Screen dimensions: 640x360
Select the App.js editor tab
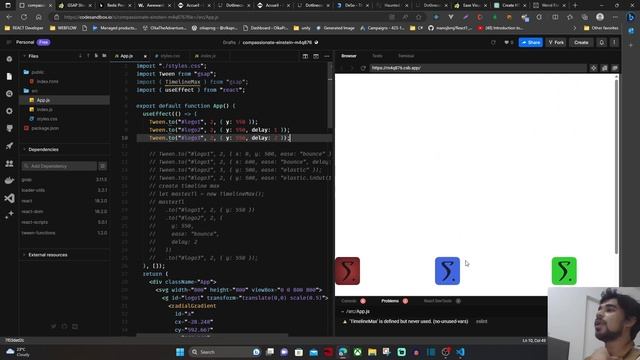click(127, 56)
